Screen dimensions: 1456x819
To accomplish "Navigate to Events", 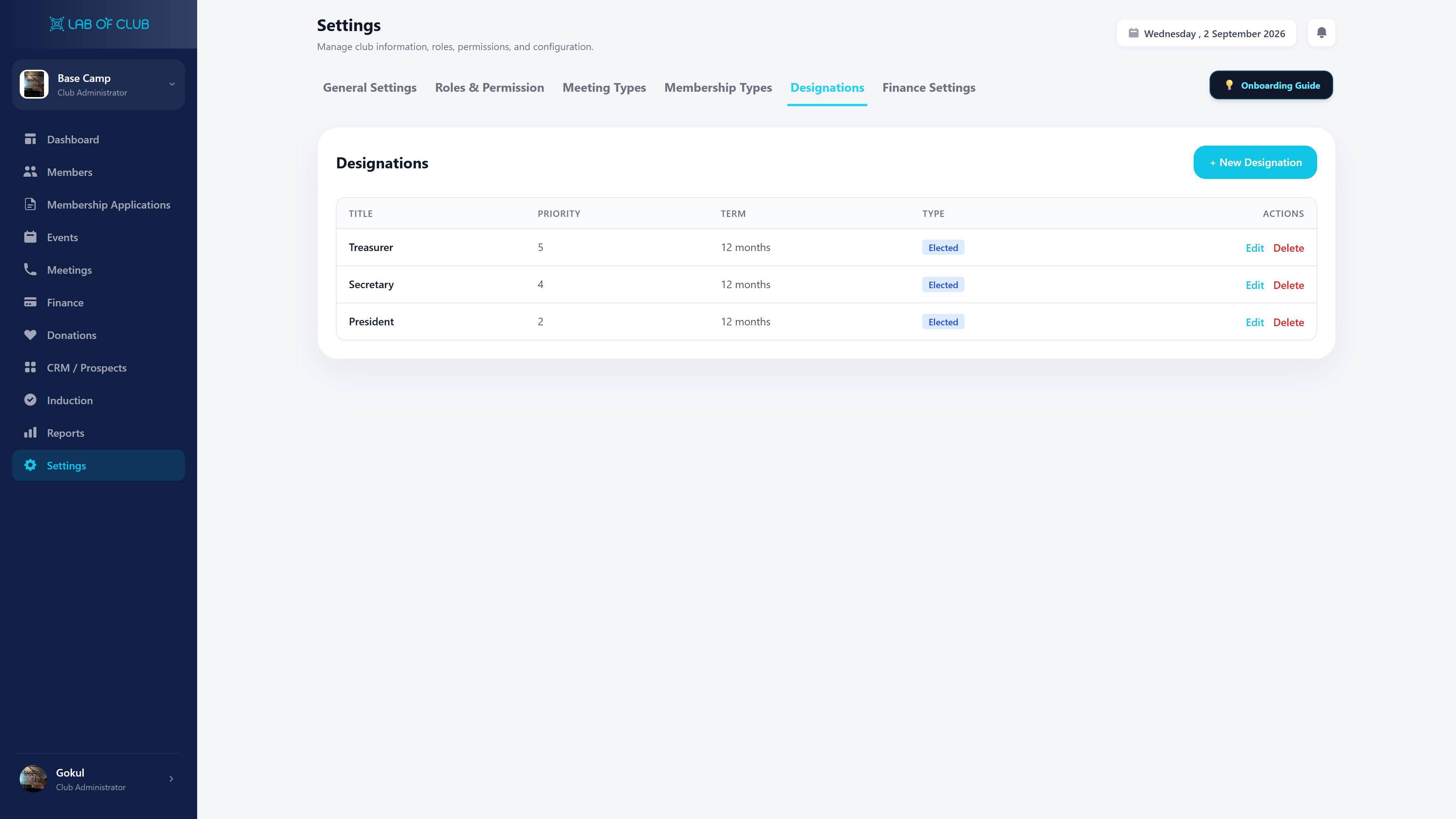I will [x=98, y=237].
